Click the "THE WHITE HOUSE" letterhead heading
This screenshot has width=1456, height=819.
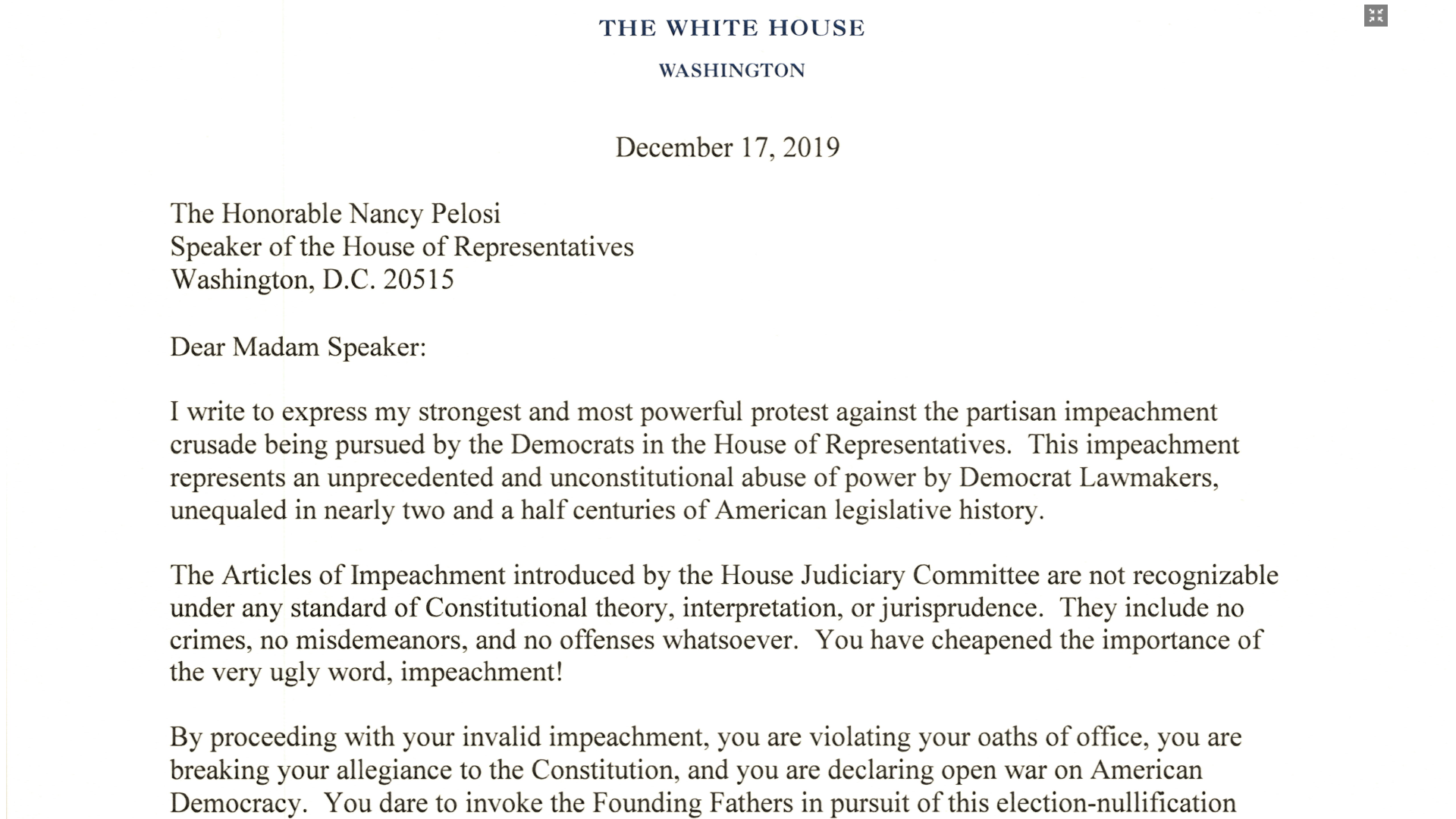[x=732, y=29]
